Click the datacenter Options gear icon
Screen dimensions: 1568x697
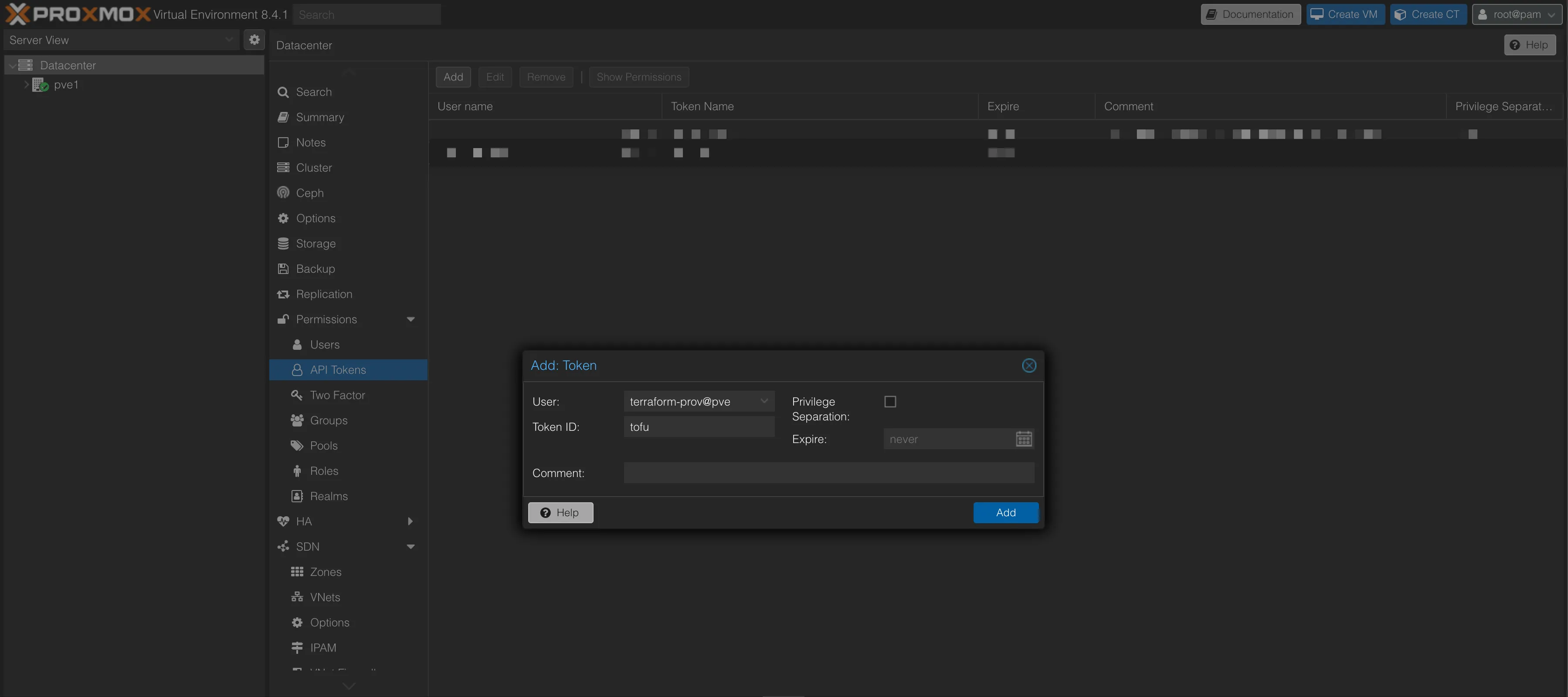coord(283,218)
